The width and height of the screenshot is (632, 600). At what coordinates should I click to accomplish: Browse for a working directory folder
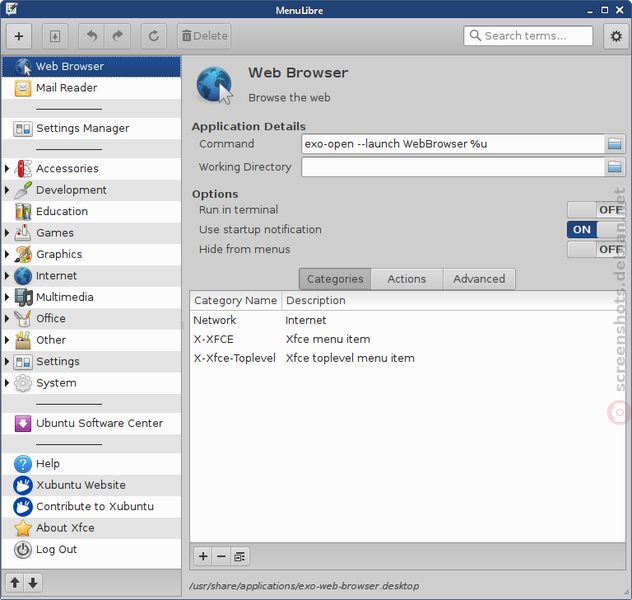point(614,167)
